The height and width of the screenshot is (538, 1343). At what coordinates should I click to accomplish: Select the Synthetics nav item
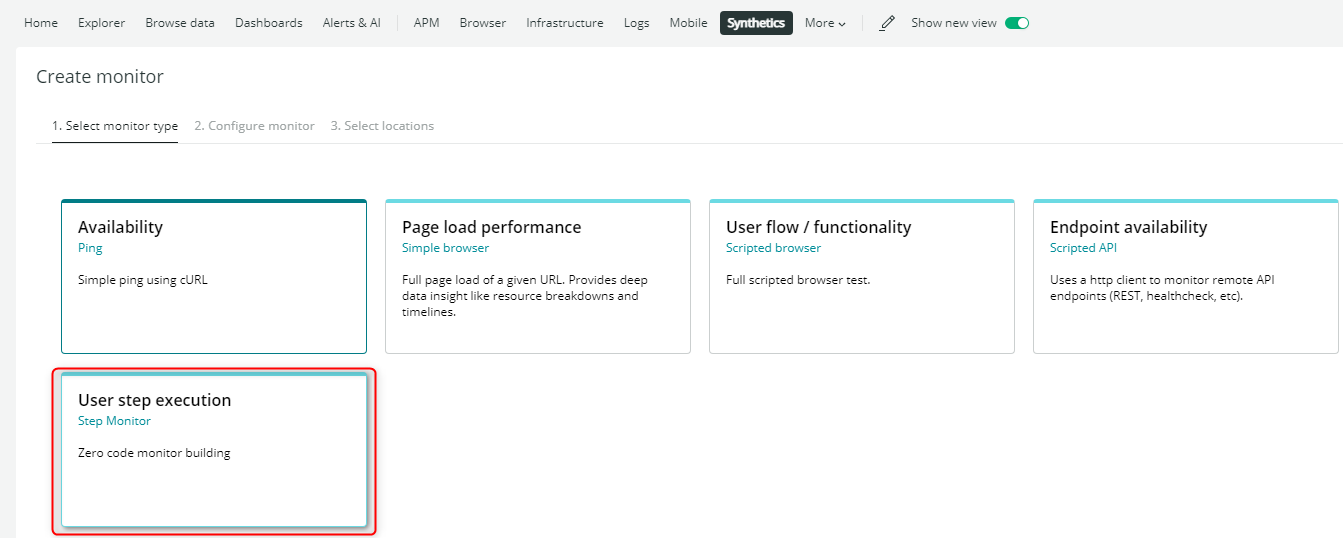[x=756, y=23]
